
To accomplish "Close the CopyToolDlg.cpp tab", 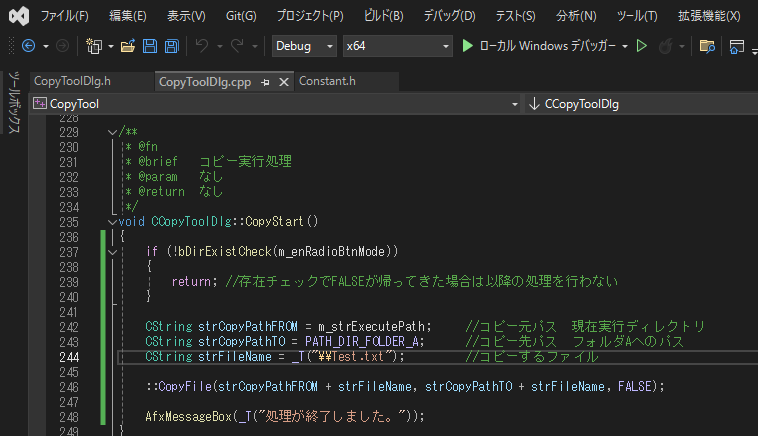I will point(283,81).
